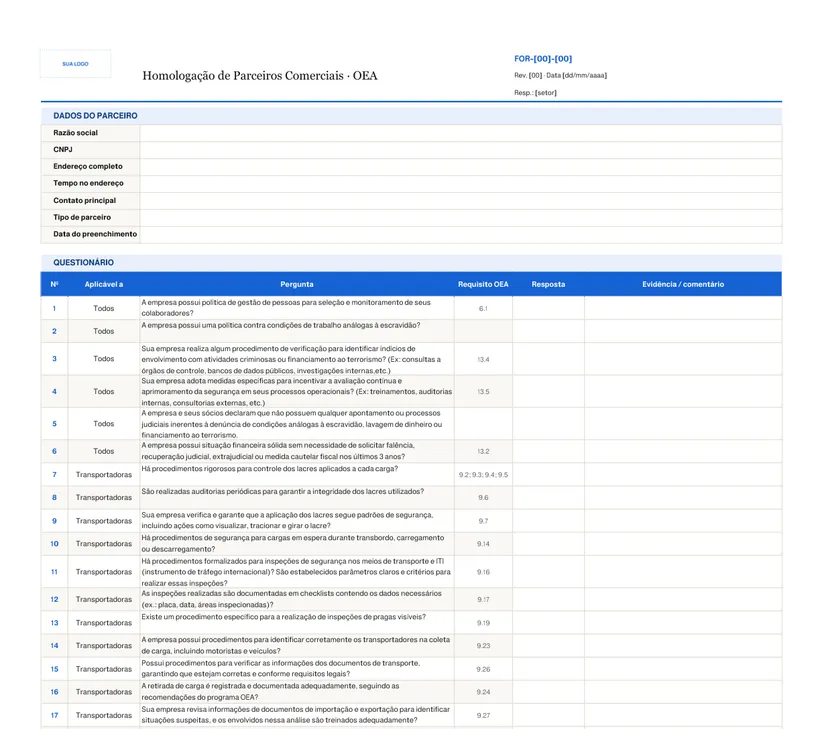
Task: Click the Rev. [00] Data line
Action: [x=560, y=75]
